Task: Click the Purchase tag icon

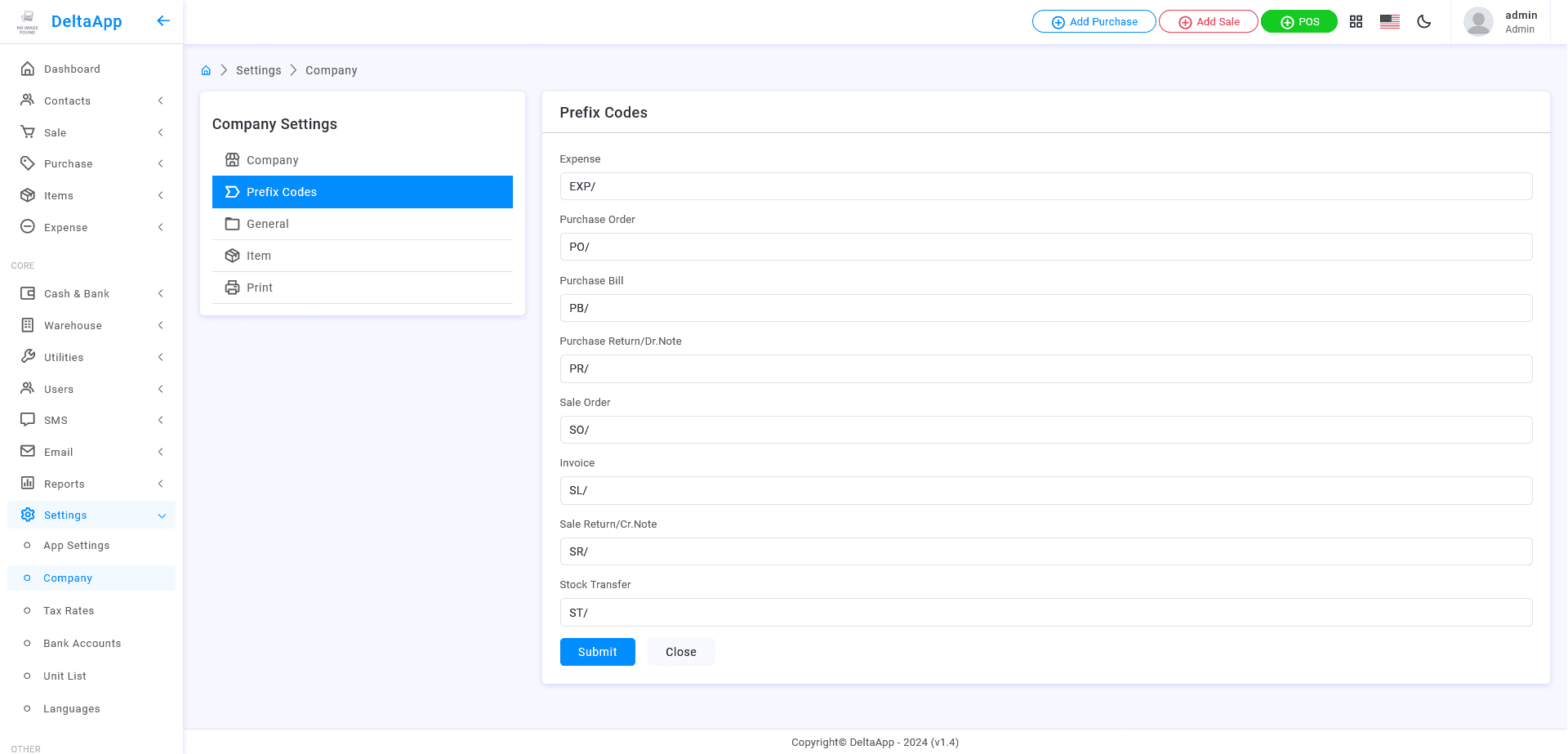Action: coord(28,163)
